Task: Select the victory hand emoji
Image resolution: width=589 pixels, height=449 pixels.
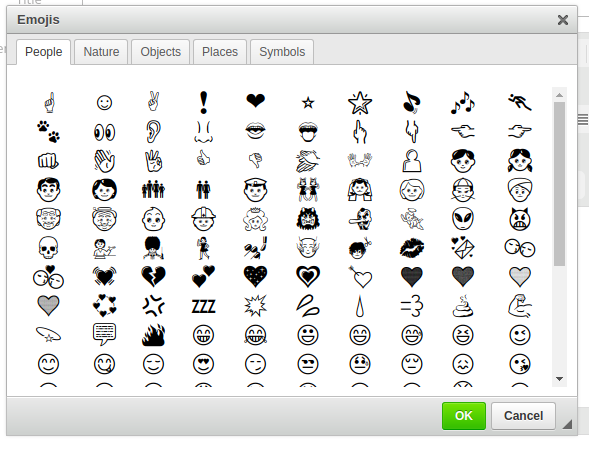Action: (x=153, y=102)
